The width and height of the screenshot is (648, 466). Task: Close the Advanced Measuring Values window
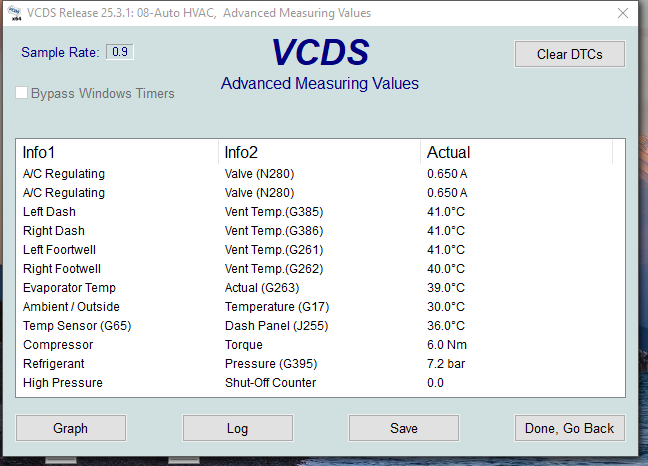point(623,13)
